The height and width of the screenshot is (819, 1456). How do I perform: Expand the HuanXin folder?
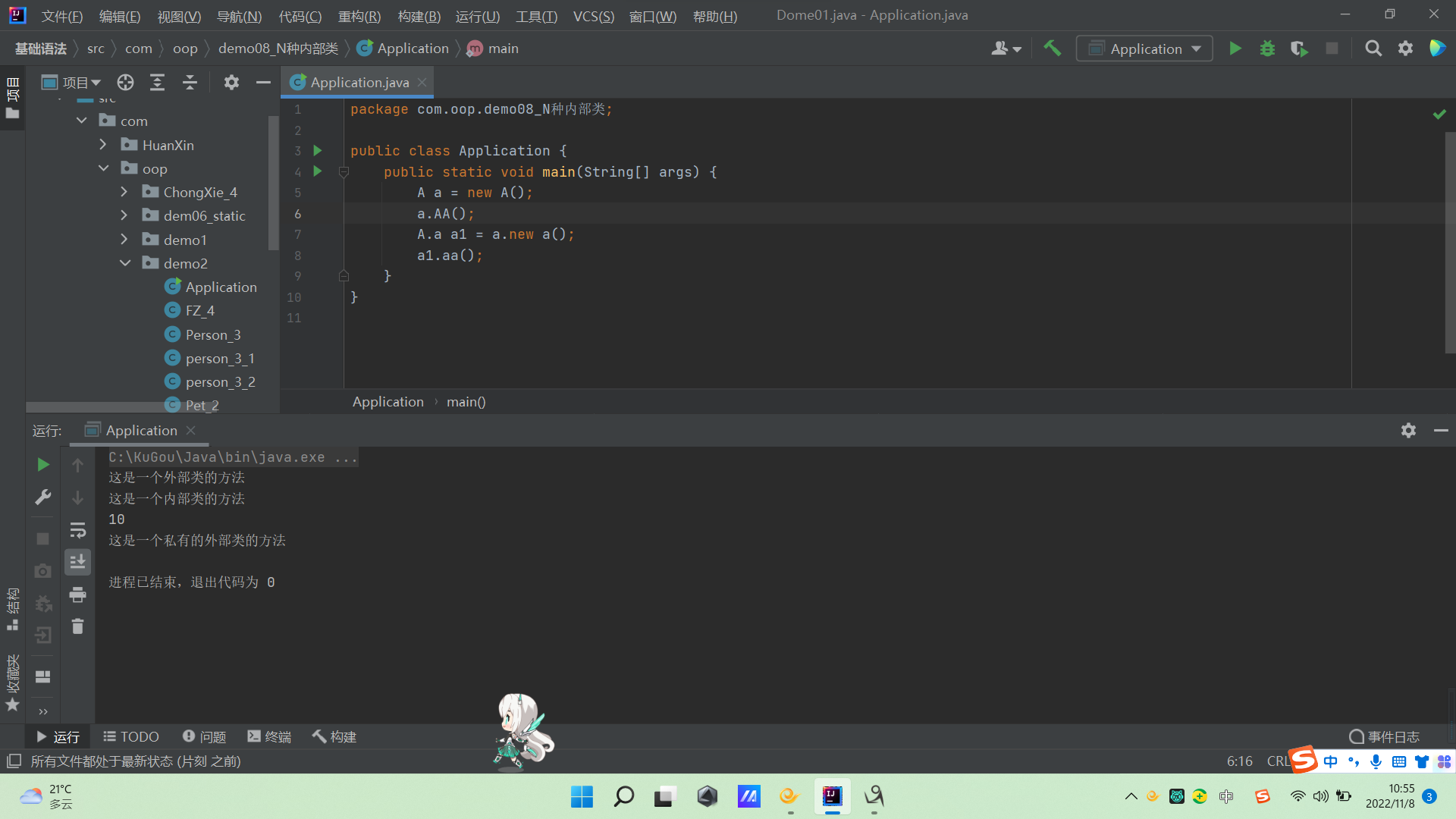click(103, 145)
